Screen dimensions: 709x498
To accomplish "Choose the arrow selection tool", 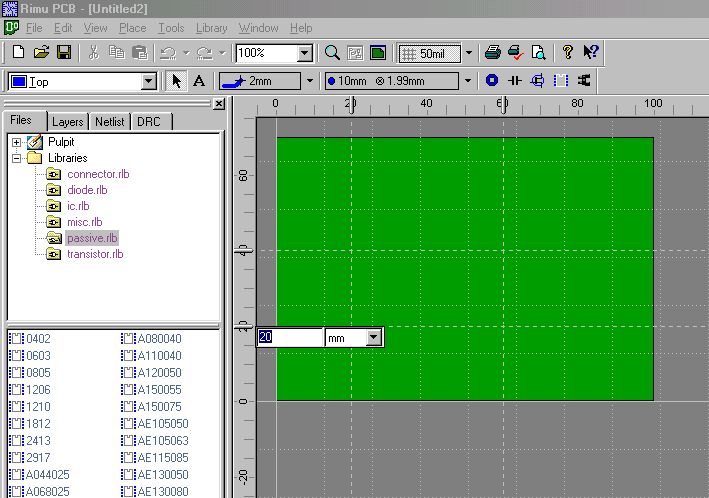I will click(x=176, y=81).
